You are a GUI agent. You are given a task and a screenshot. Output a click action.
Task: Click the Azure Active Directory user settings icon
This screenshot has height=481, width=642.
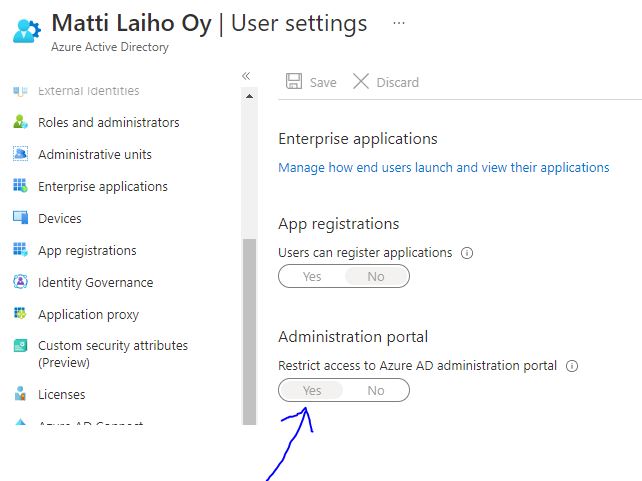tap(27, 31)
